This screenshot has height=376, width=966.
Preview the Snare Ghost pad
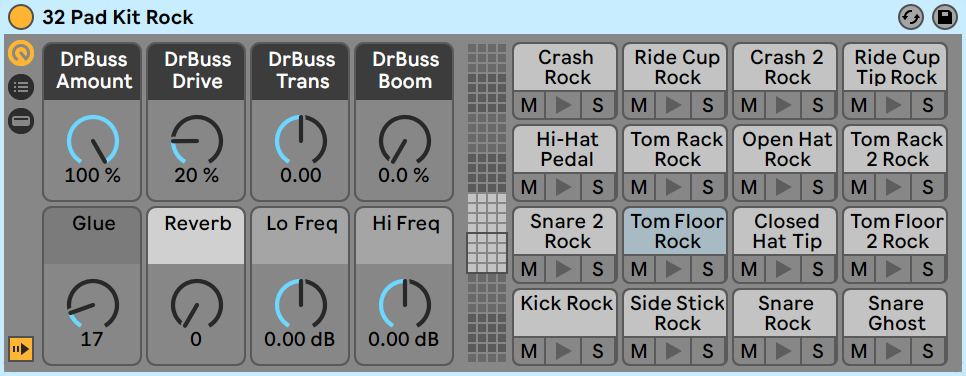893,351
